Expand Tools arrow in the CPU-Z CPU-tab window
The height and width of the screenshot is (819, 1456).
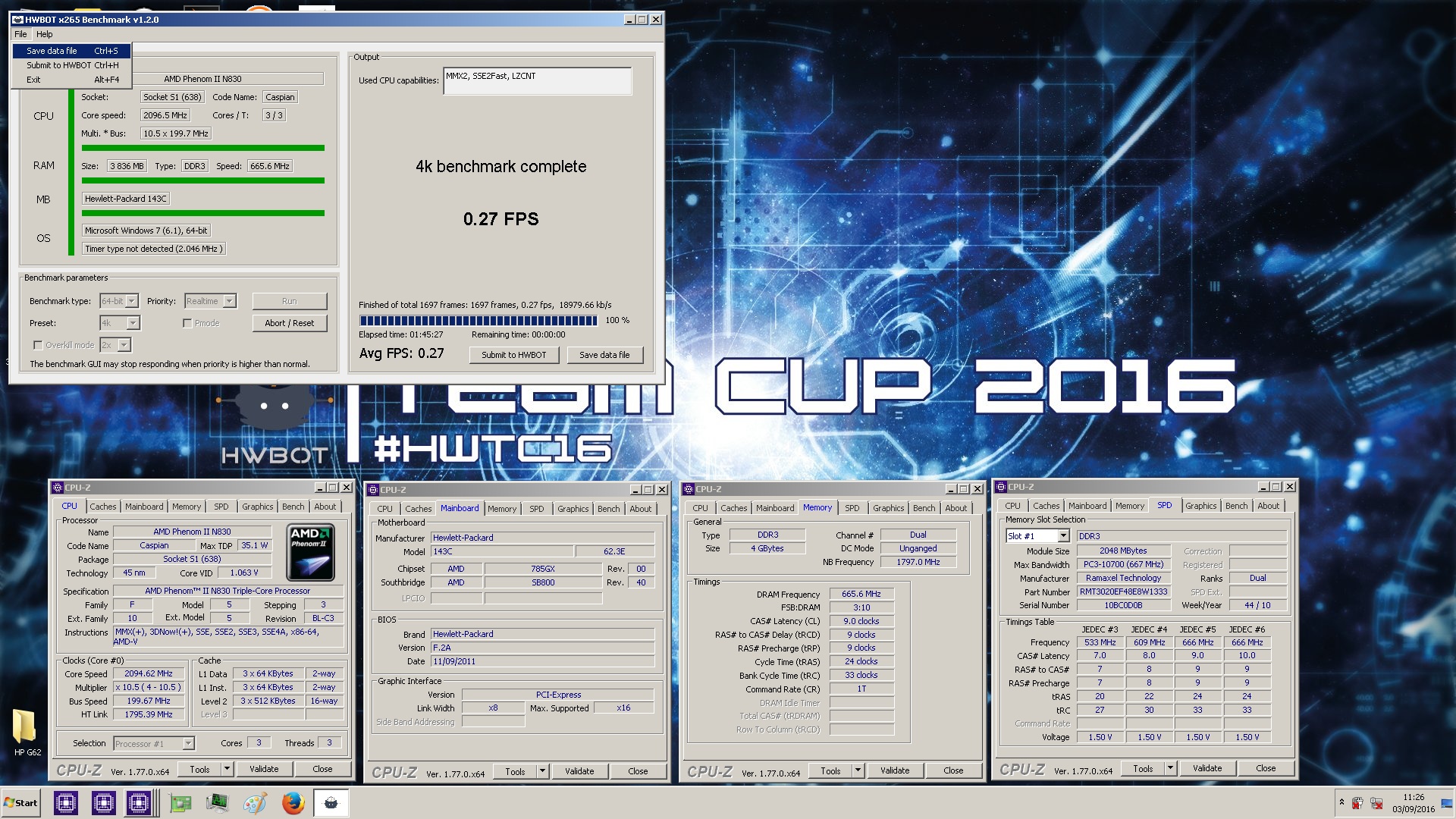[x=227, y=769]
